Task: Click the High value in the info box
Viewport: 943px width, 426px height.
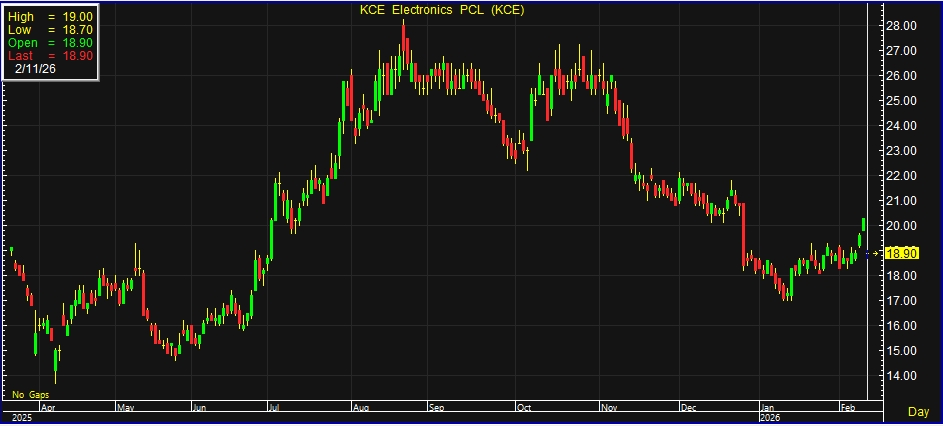Action: pyautogui.click(x=51, y=18)
